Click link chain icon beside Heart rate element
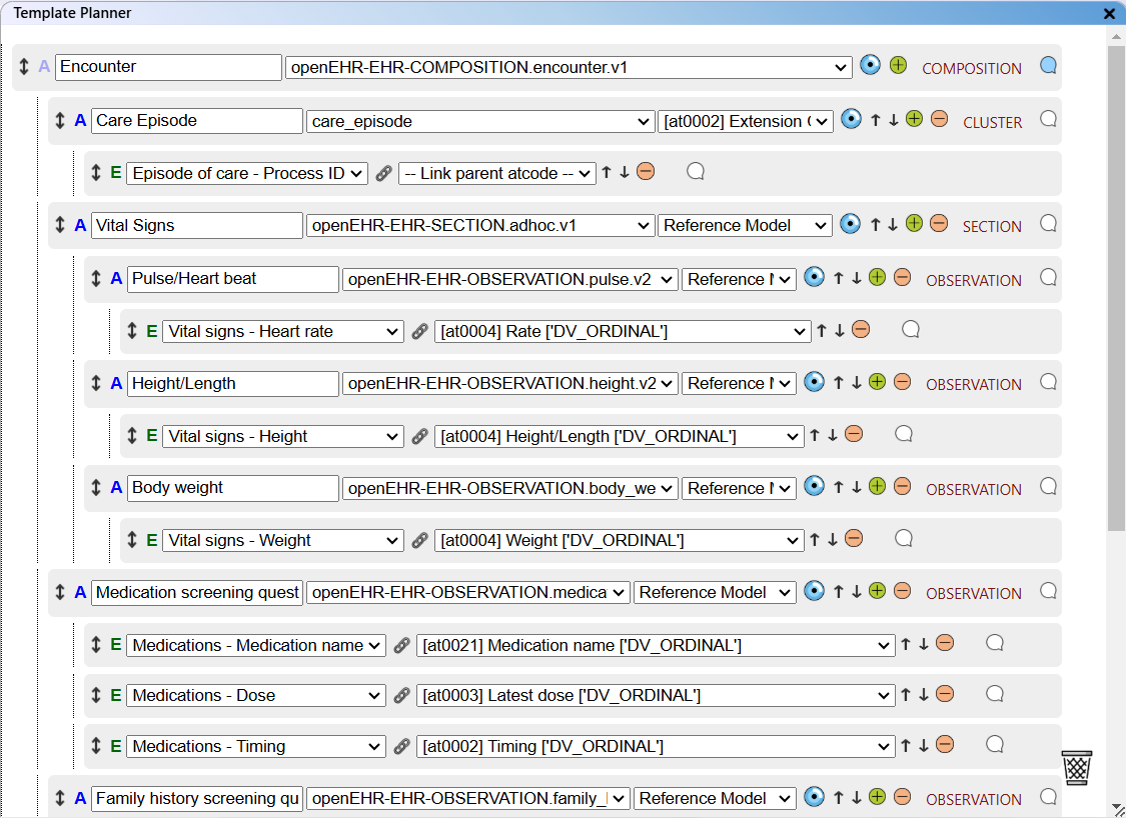This screenshot has height=818, width=1126. pos(420,332)
